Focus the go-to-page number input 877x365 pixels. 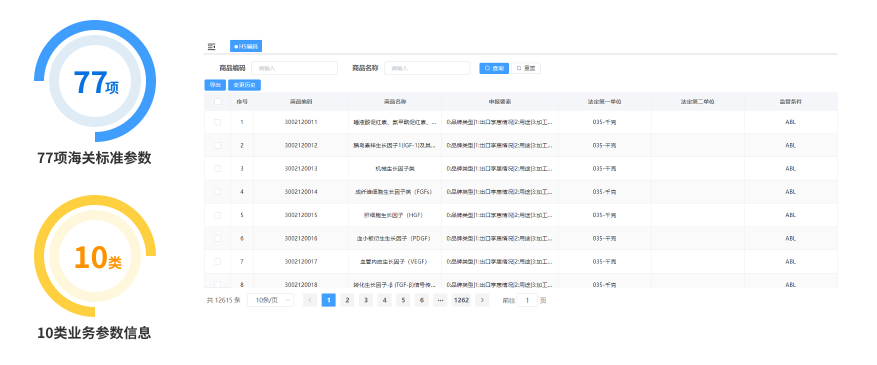click(x=527, y=300)
